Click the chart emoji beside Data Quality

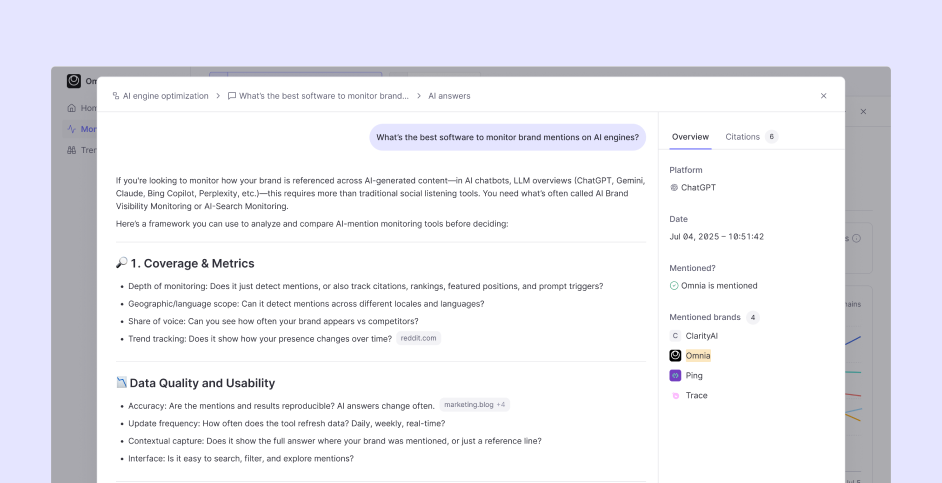pyautogui.click(x=121, y=382)
